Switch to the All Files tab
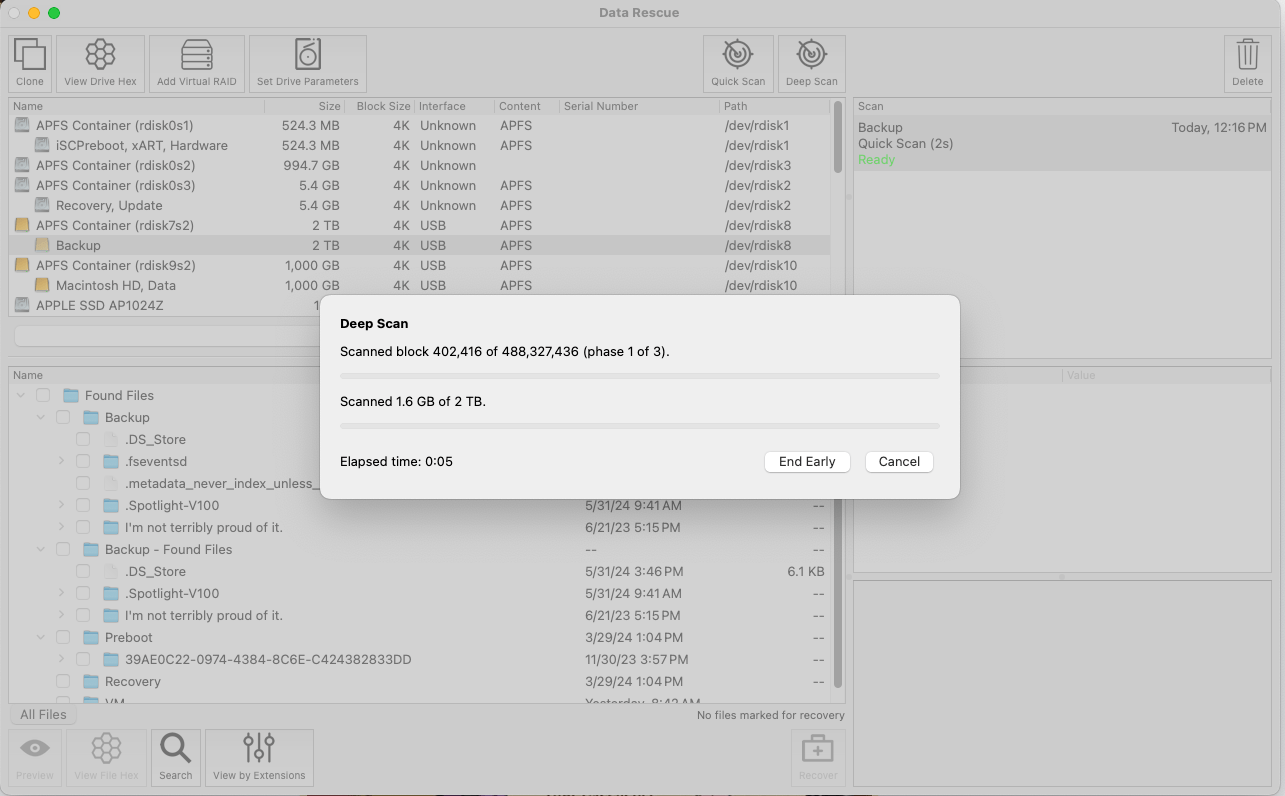The height and width of the screenshot is (796, 1285). (x=42, y=714)
